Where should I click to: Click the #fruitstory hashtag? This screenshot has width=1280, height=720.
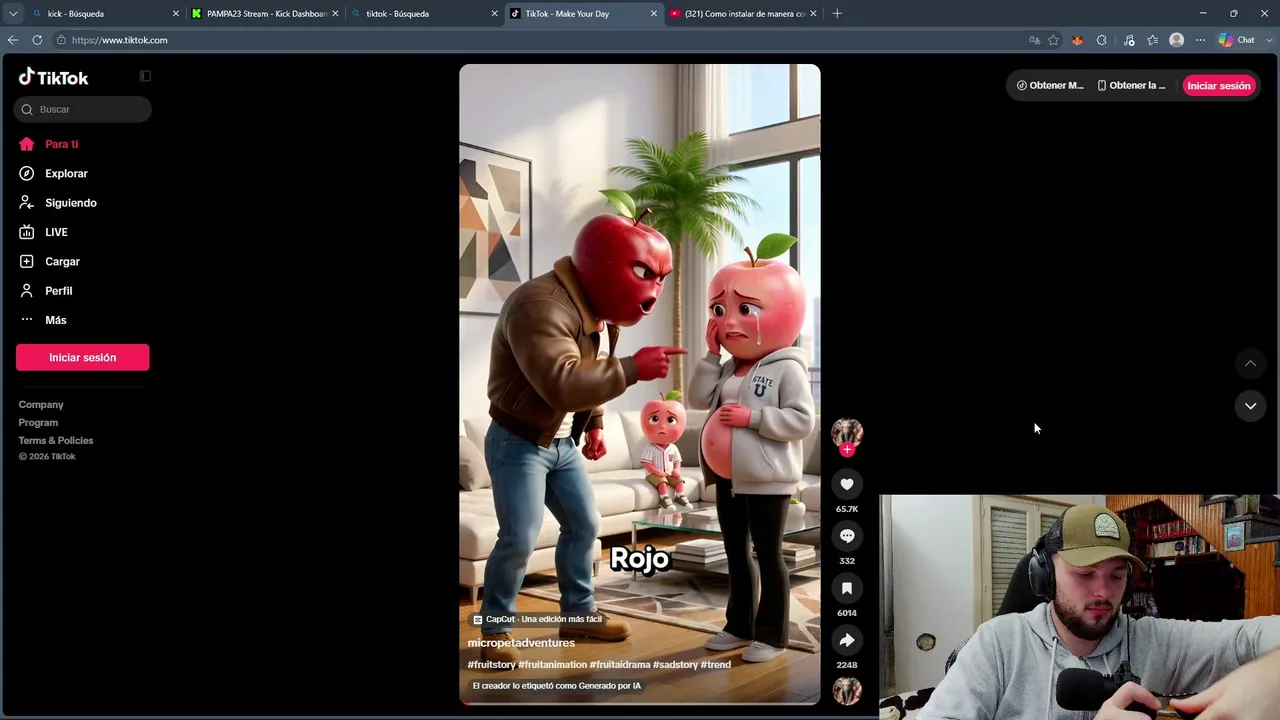(491, 665)
